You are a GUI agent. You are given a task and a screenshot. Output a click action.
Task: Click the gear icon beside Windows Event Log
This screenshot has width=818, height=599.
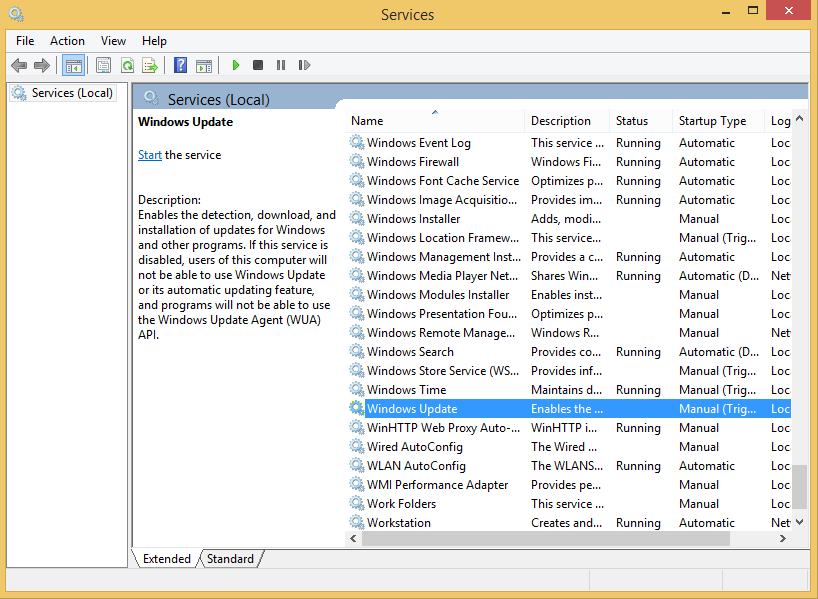pos(357,142)
